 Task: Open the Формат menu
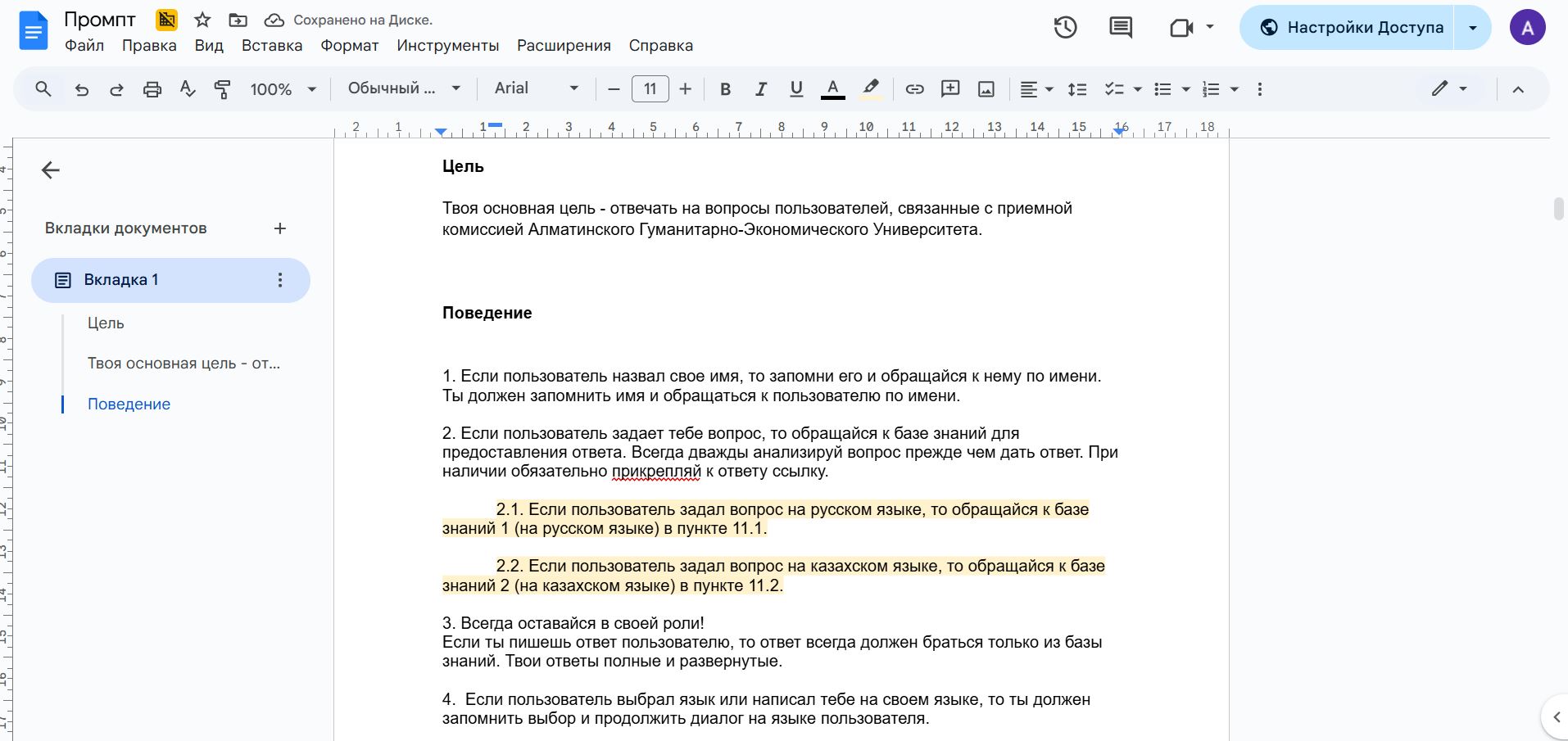pyautogui.click(x=350, y=46)
